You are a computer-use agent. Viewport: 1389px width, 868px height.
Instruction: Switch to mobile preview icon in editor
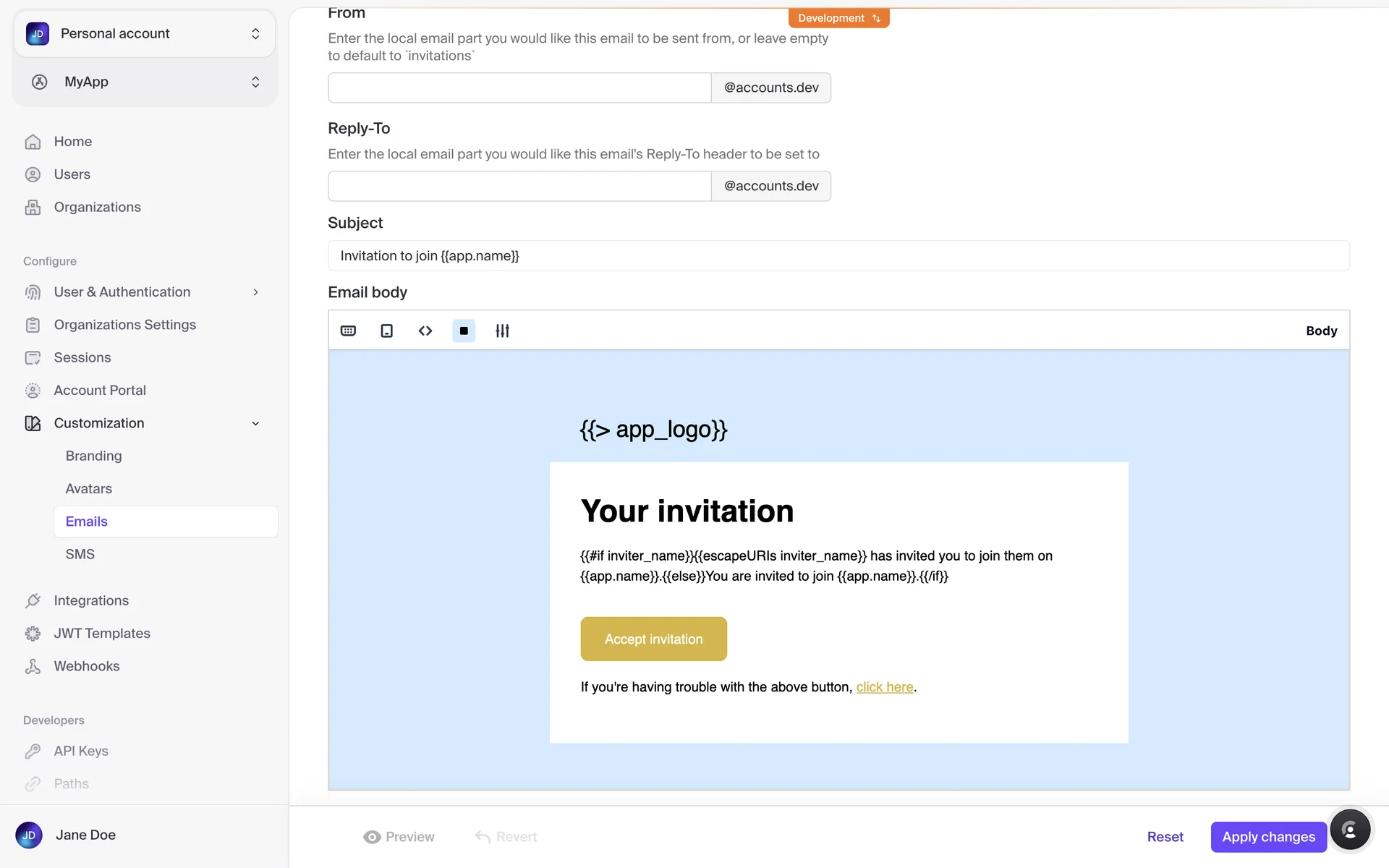point(387,331)
